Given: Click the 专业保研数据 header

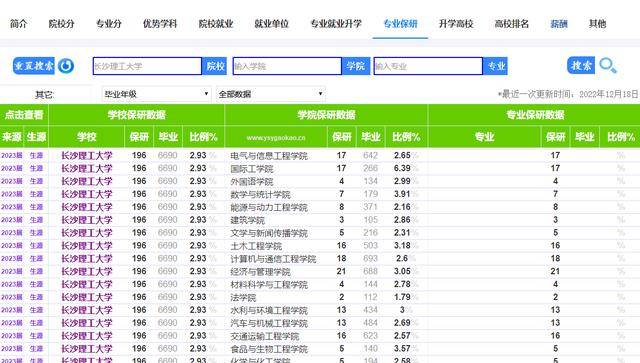Looking at the screenshot, I should (x=535, y=115).
